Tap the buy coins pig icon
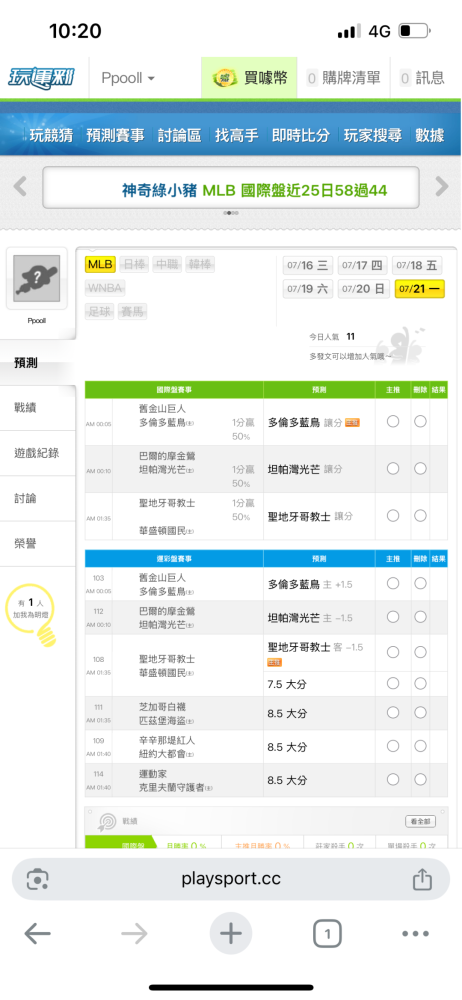This screenshot has width=462, height=1000. point(225,79)
